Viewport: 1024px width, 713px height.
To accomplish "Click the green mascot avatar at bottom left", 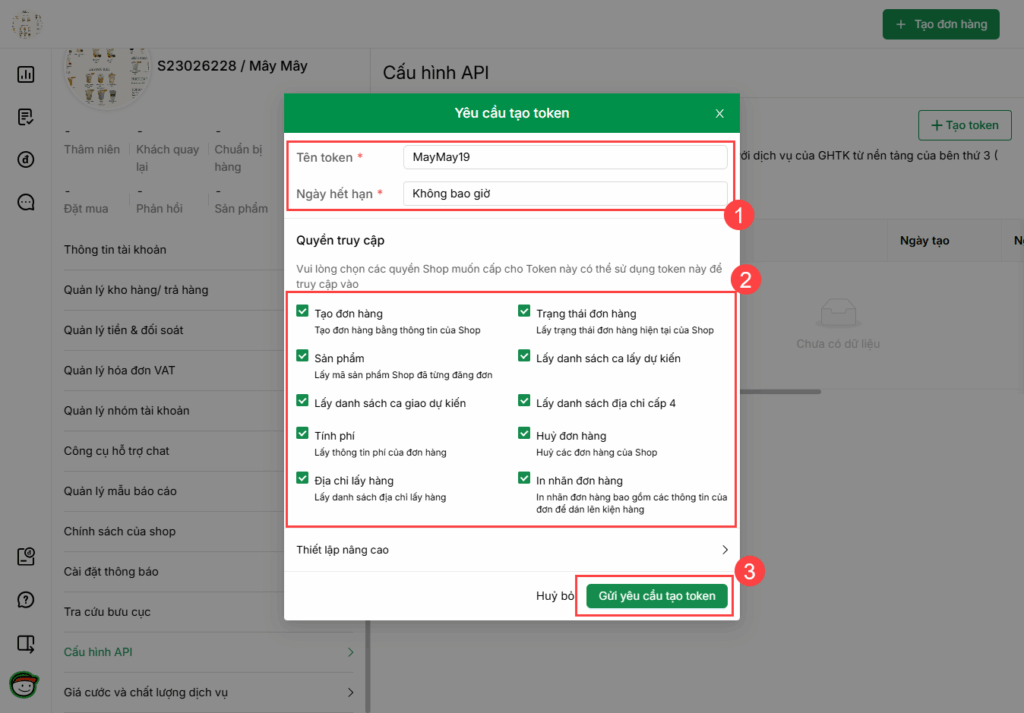I will click(x=24, y=685).
